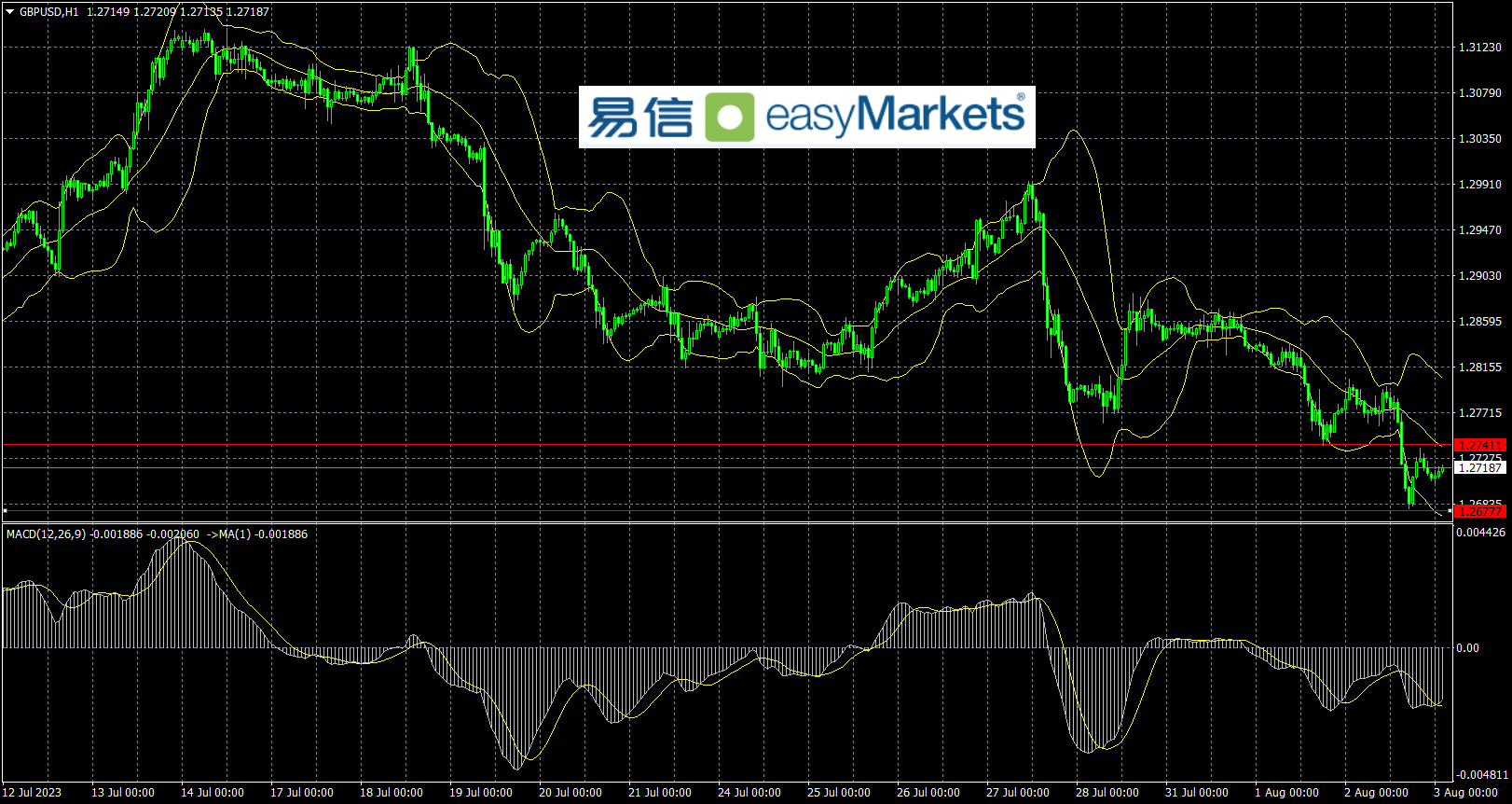Click the 27 Jul 00:00 date label
This screenshot has height=804, width=1512.
pyautogui.click(x=1018, y=793)
